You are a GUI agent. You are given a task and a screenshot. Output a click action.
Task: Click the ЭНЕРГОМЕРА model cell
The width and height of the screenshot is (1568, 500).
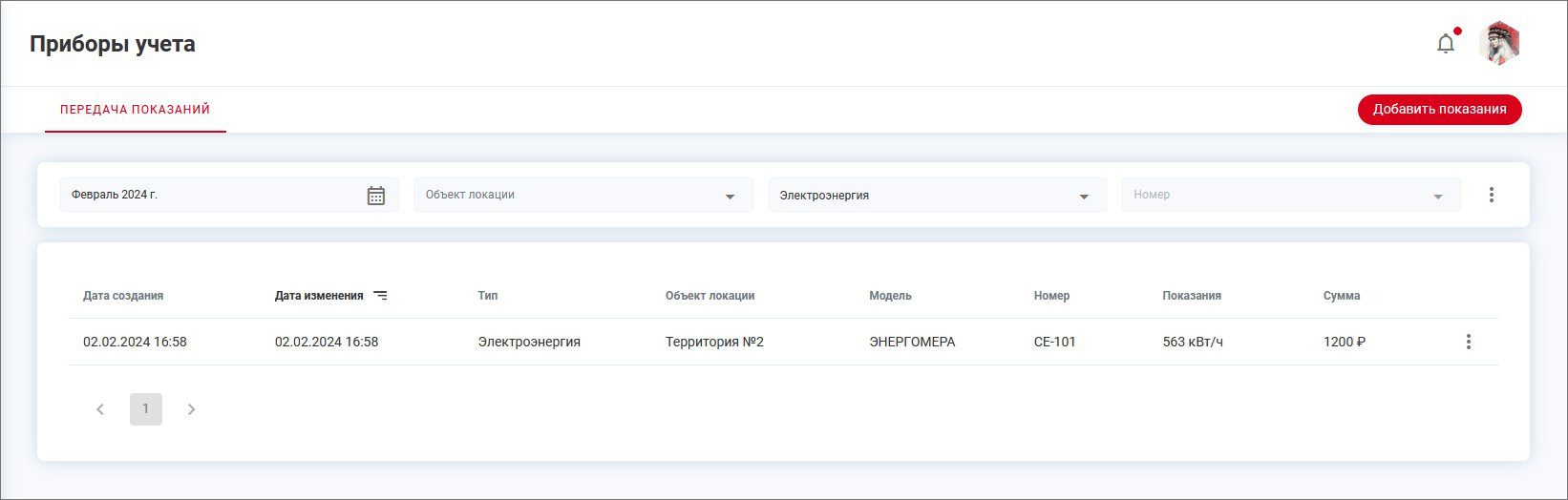[x=911, y=342]
